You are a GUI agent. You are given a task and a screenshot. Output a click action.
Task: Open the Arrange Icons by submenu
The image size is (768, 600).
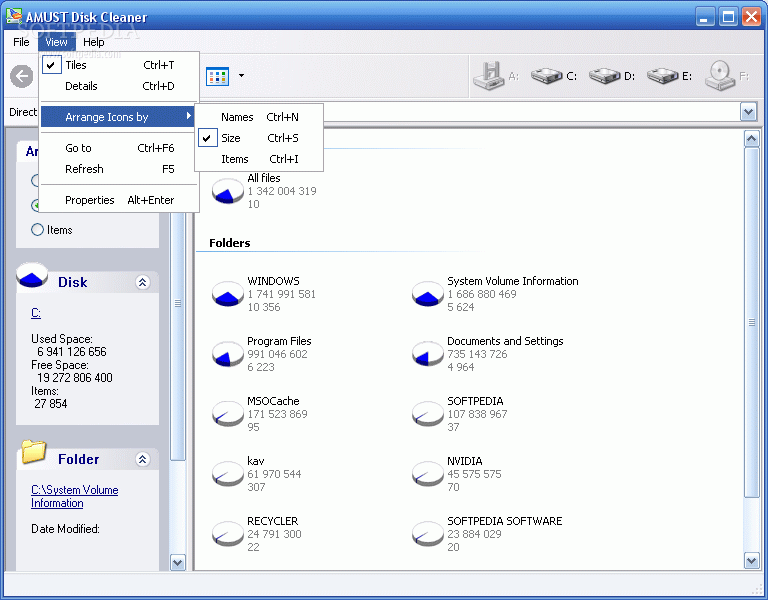click(x=118, y=117)
